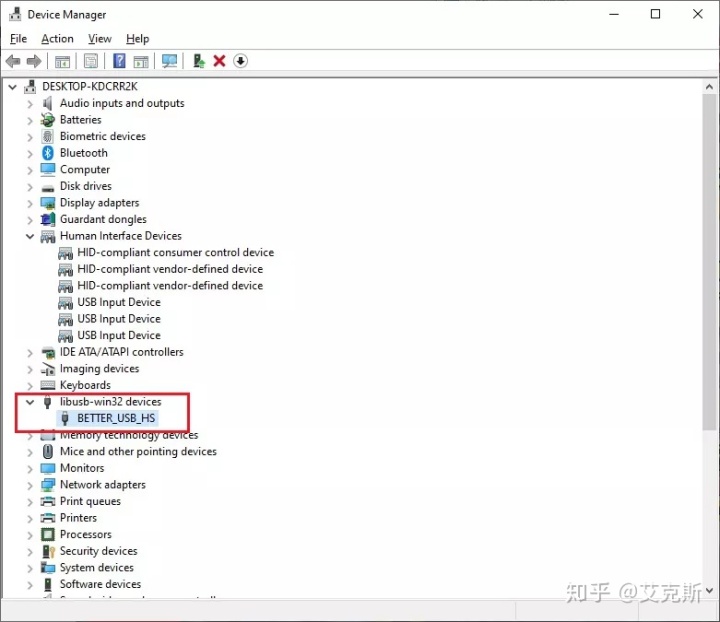
Task: Click the Forward arrow toolbar icon
Action: click(34, 61)
